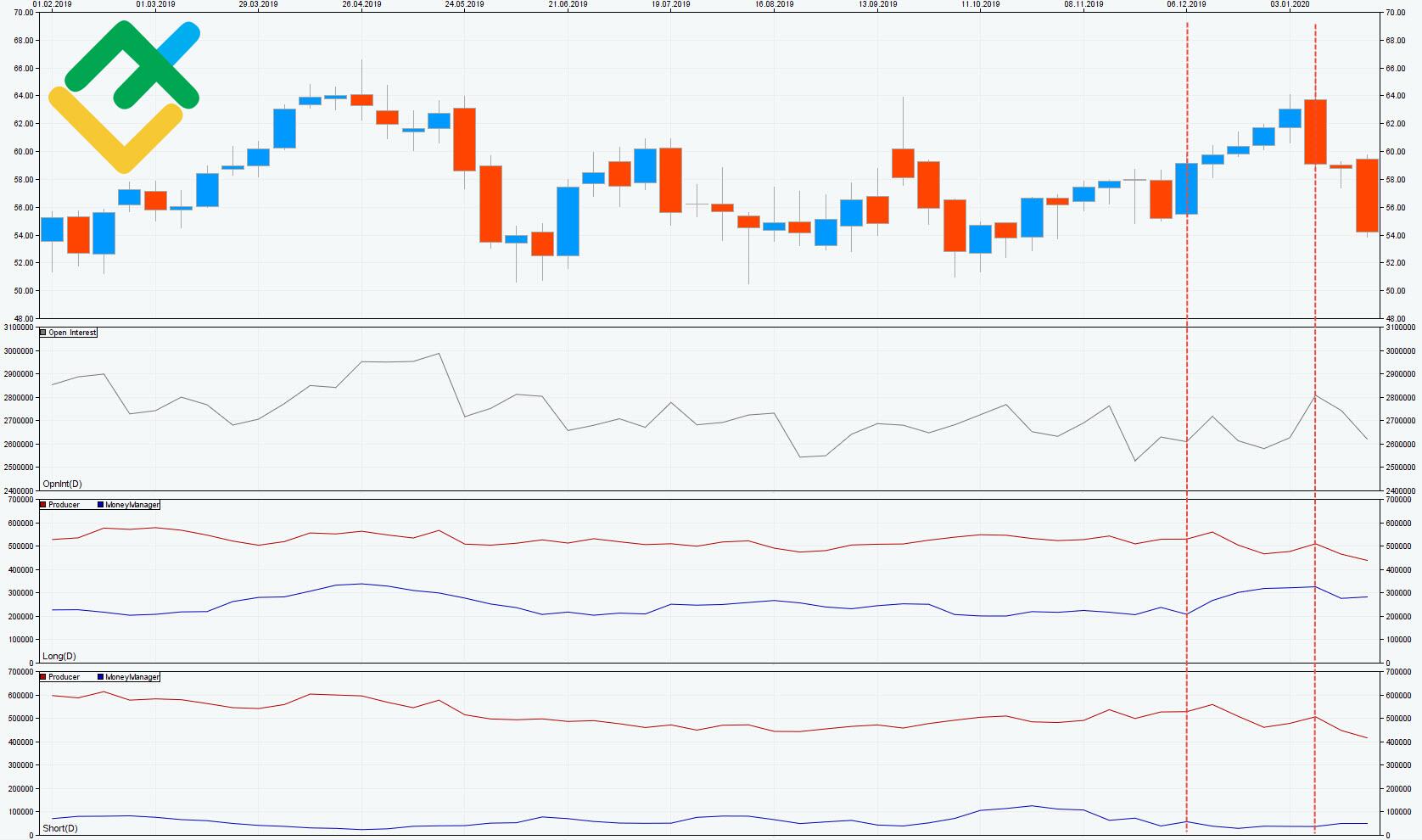The image size is (1422, 840).
Task: Click blue MoneyManager swatch in Short(D) legend
Action: point(100,677)
